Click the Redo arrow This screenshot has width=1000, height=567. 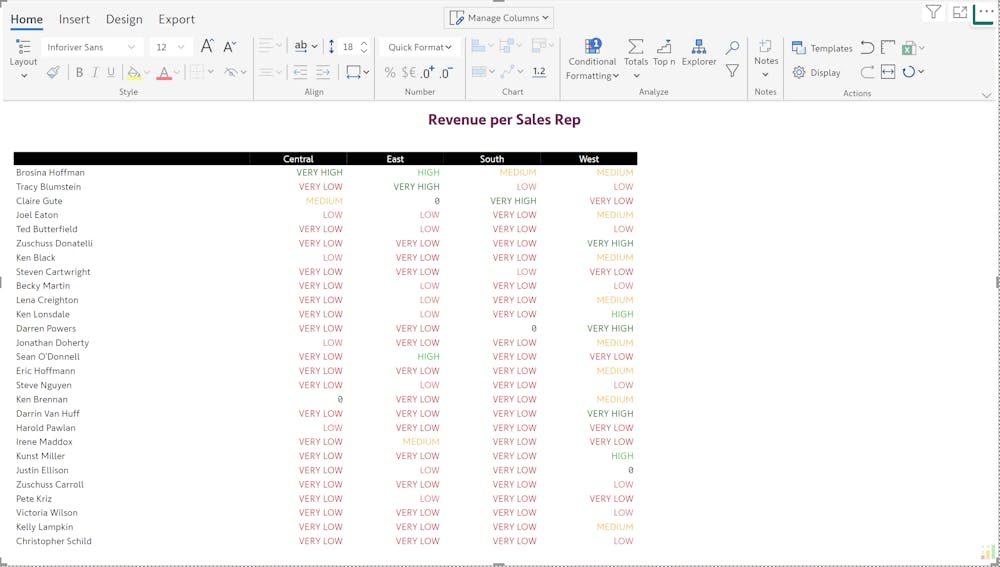coord(867,72)
